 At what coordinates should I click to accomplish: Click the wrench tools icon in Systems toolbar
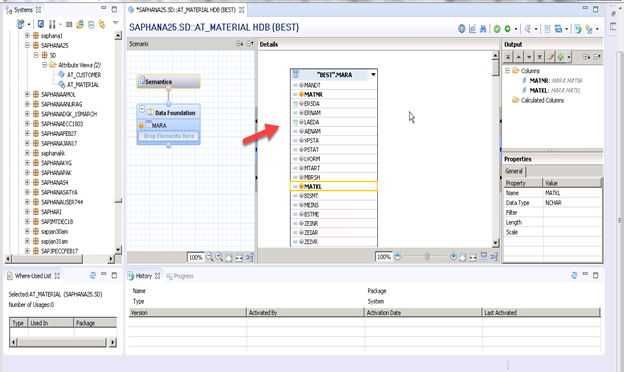pos(52,24)
